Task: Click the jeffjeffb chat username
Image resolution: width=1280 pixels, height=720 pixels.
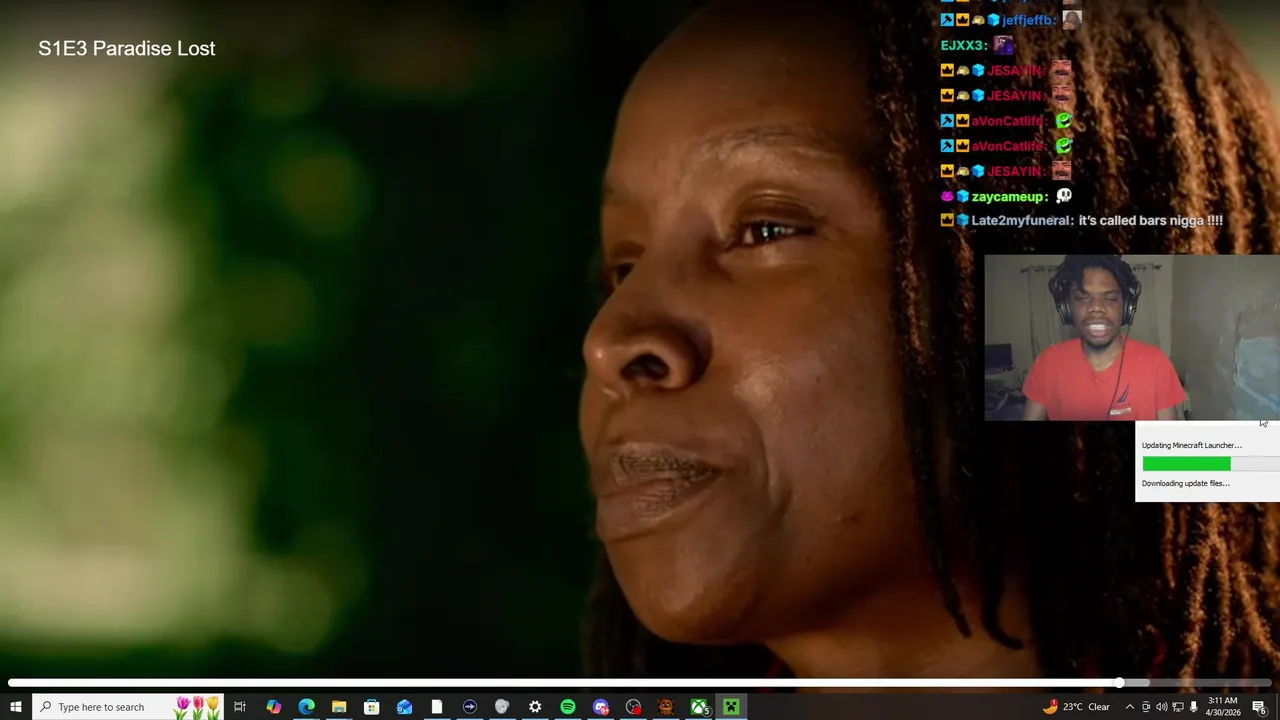Action: click(x=1029, y=20)
